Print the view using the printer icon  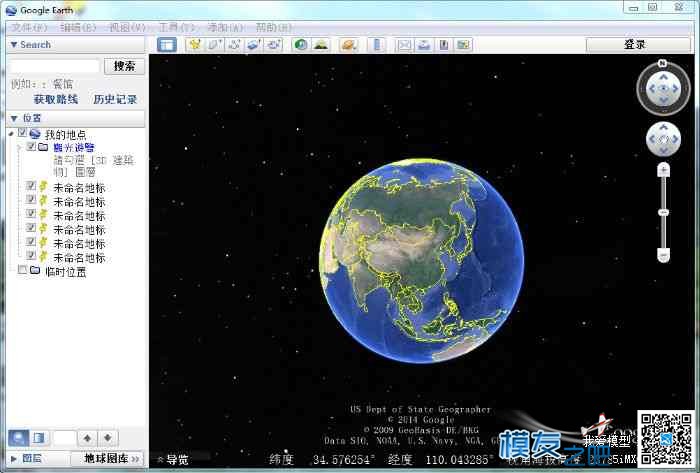pos(424,45)
